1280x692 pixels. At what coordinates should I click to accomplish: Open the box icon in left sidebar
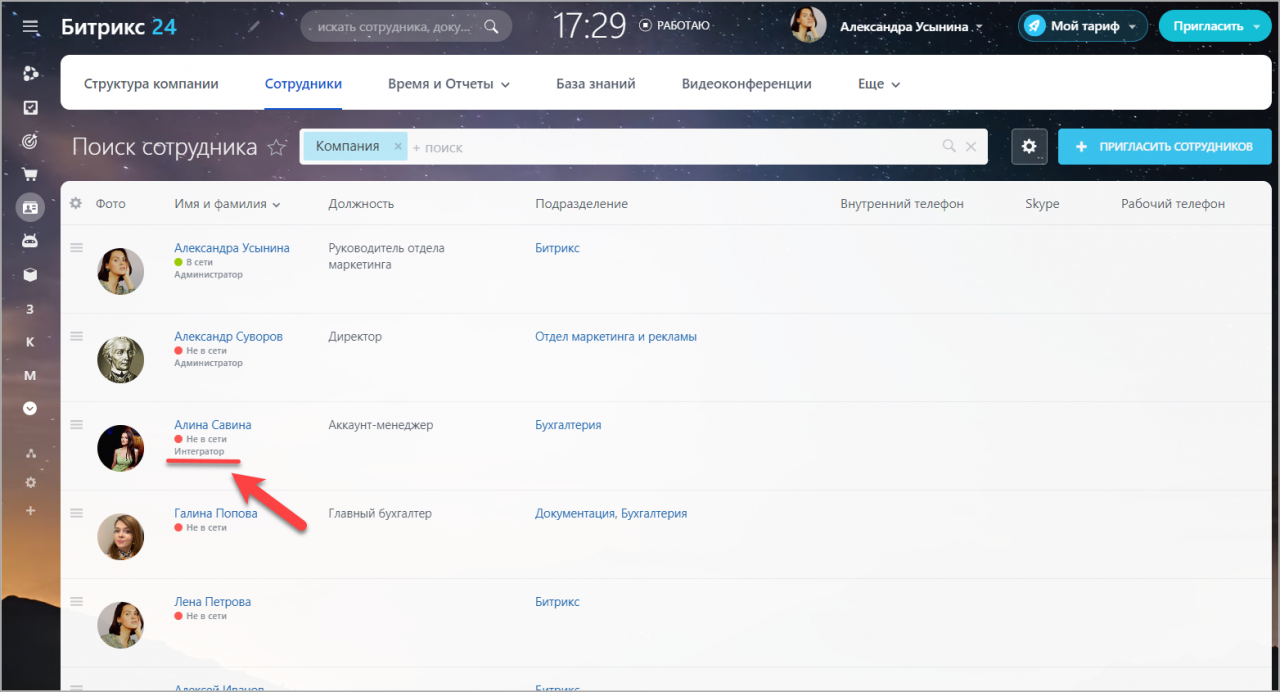click(30, 274)
